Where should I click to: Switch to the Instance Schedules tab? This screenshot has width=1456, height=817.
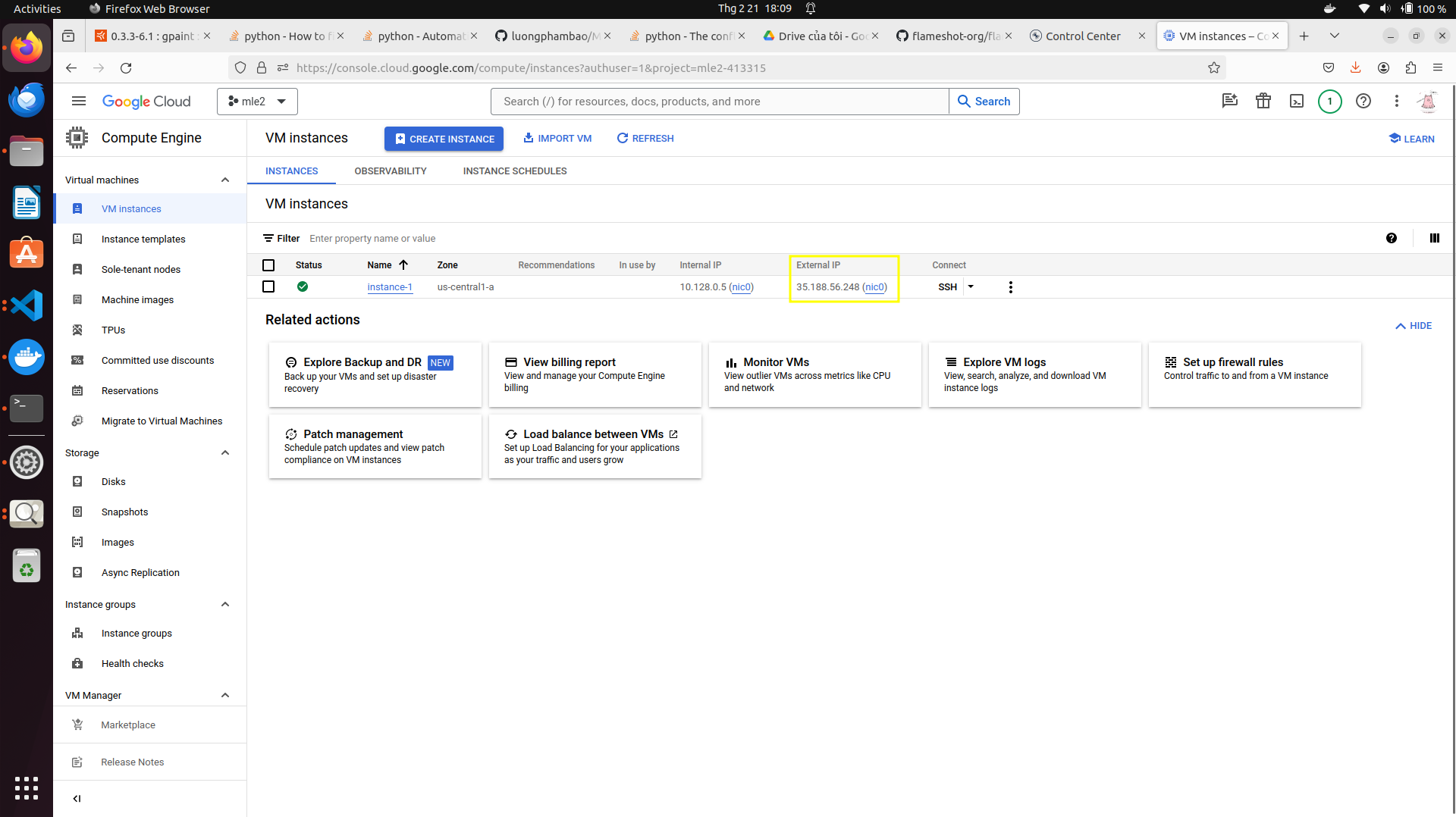tap(515, 171)
